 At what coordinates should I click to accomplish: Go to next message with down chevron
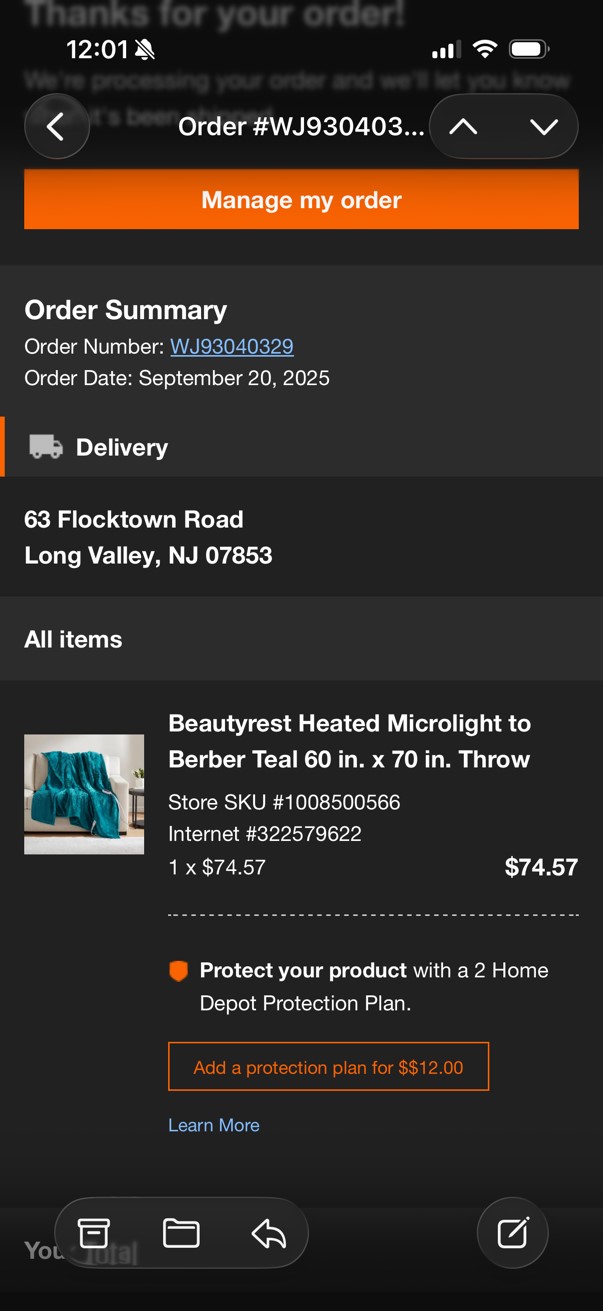tap(544, 127)
